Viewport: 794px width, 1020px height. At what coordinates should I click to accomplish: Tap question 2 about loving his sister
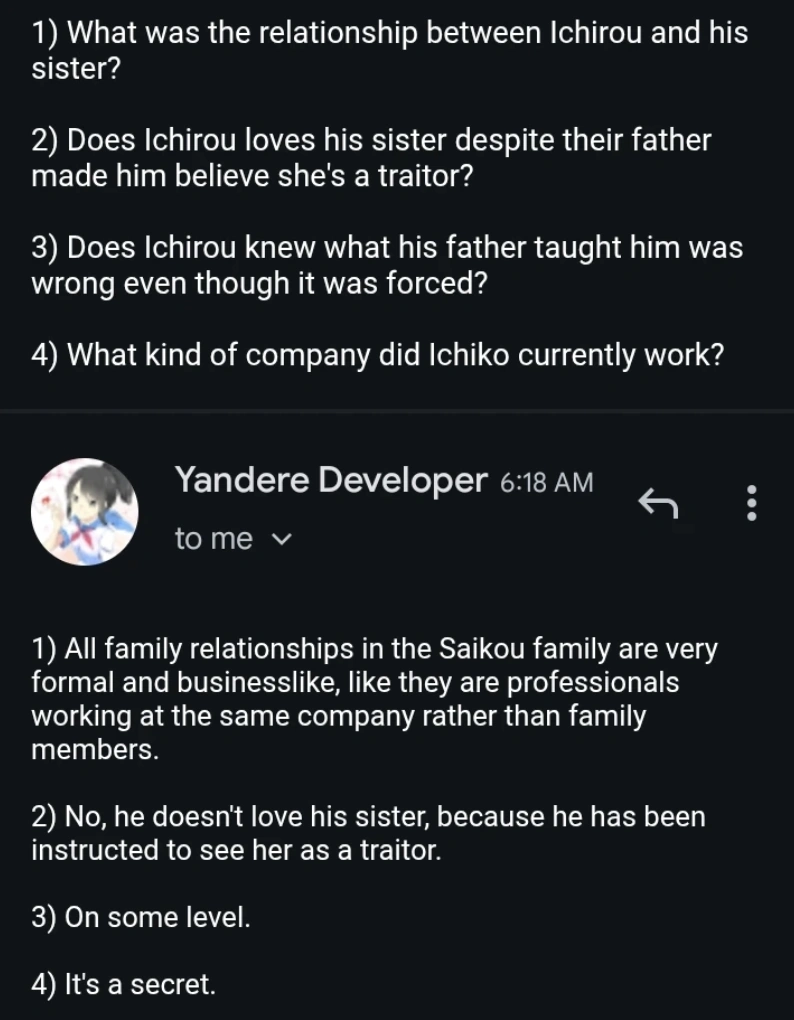(371, 158)
